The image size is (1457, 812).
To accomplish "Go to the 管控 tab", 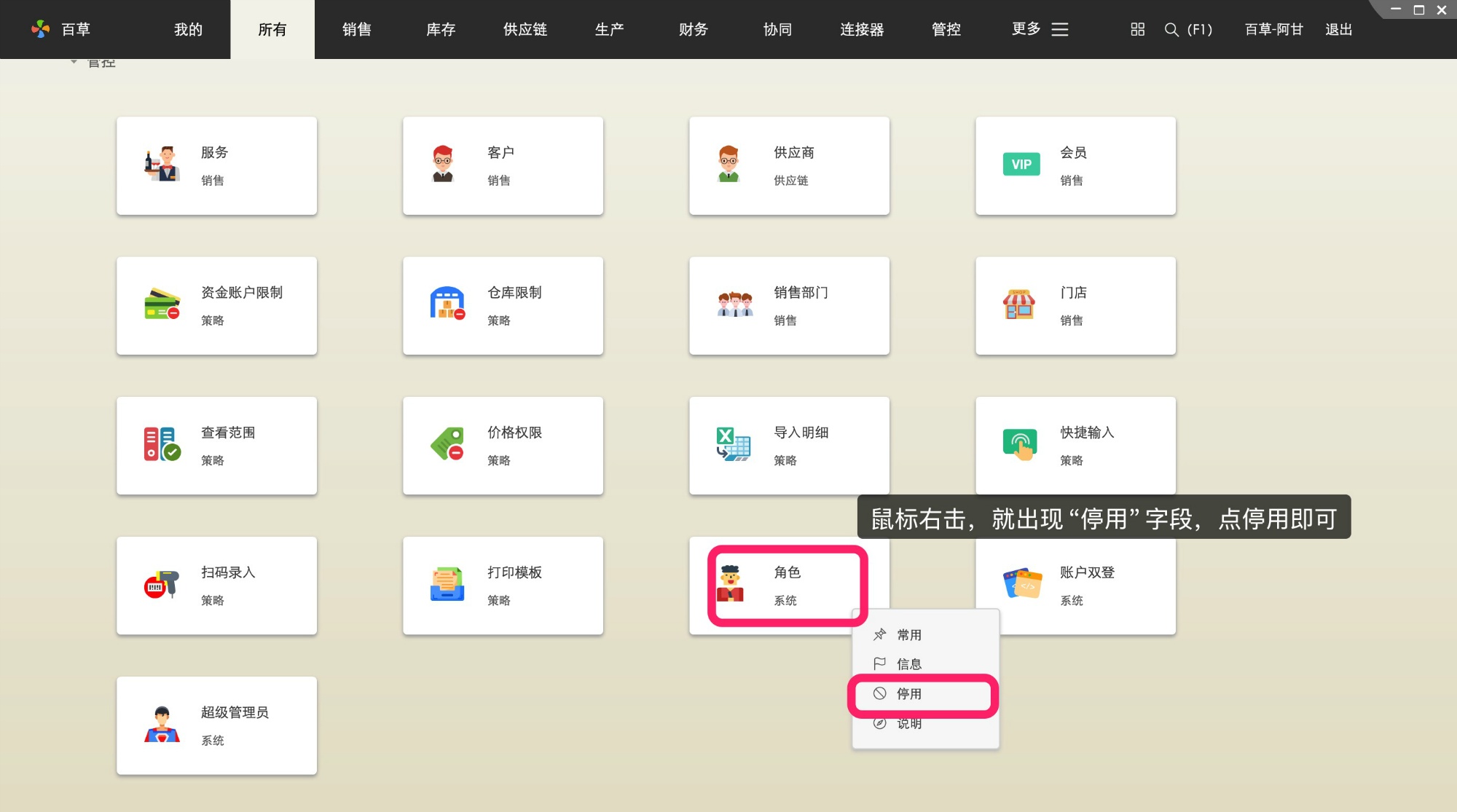I will (946, 29).
